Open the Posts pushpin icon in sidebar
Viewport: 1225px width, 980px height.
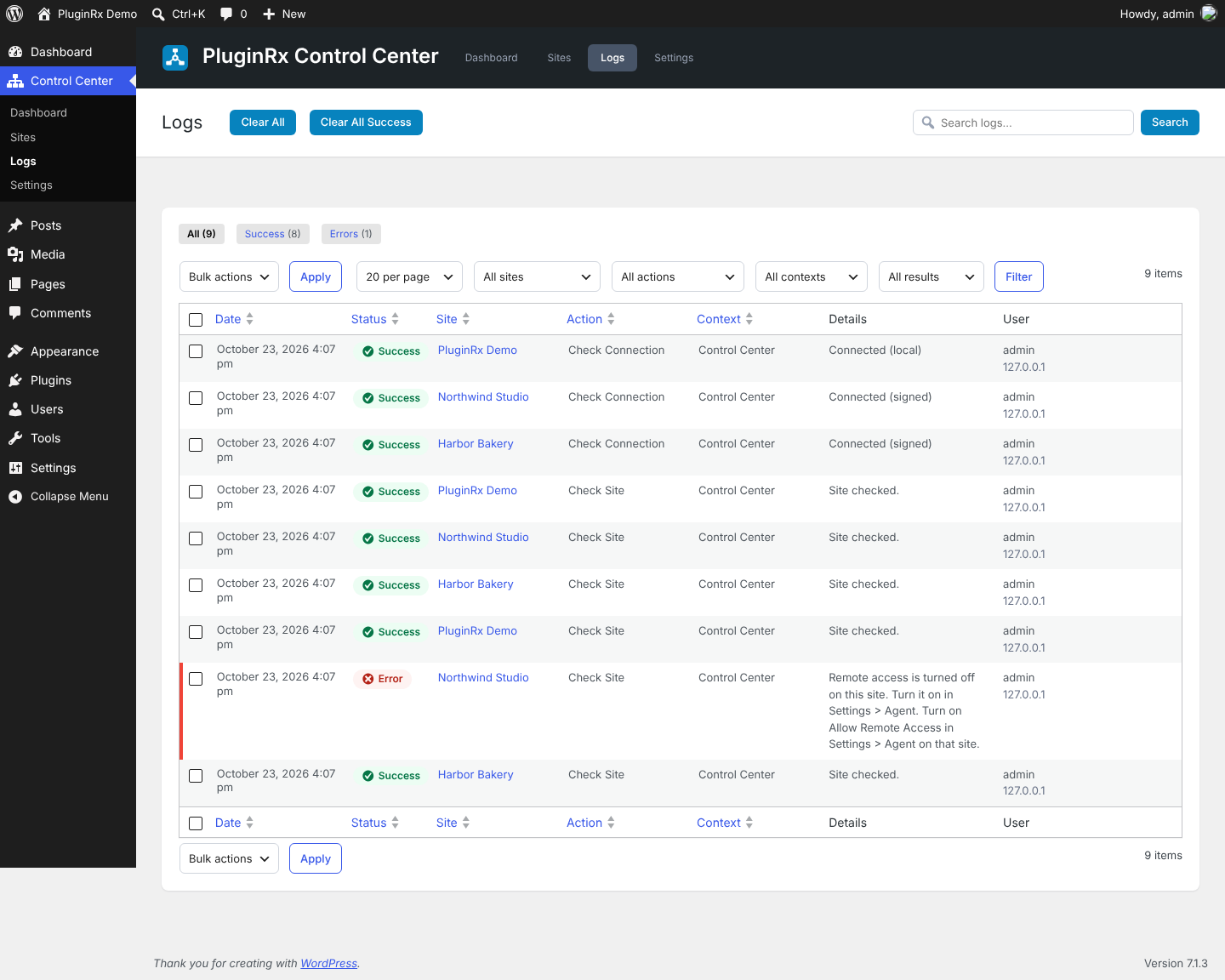[15, 225]
